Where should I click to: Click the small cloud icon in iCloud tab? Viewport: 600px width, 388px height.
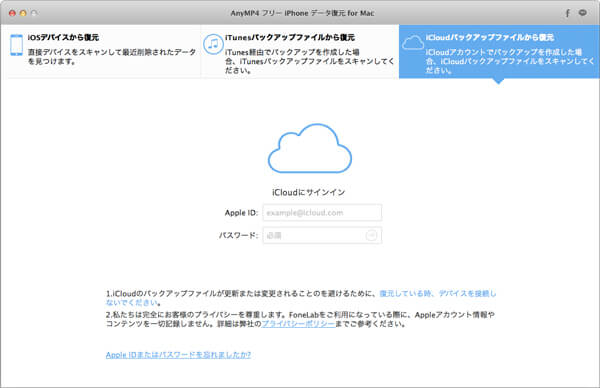click(412, 43)
